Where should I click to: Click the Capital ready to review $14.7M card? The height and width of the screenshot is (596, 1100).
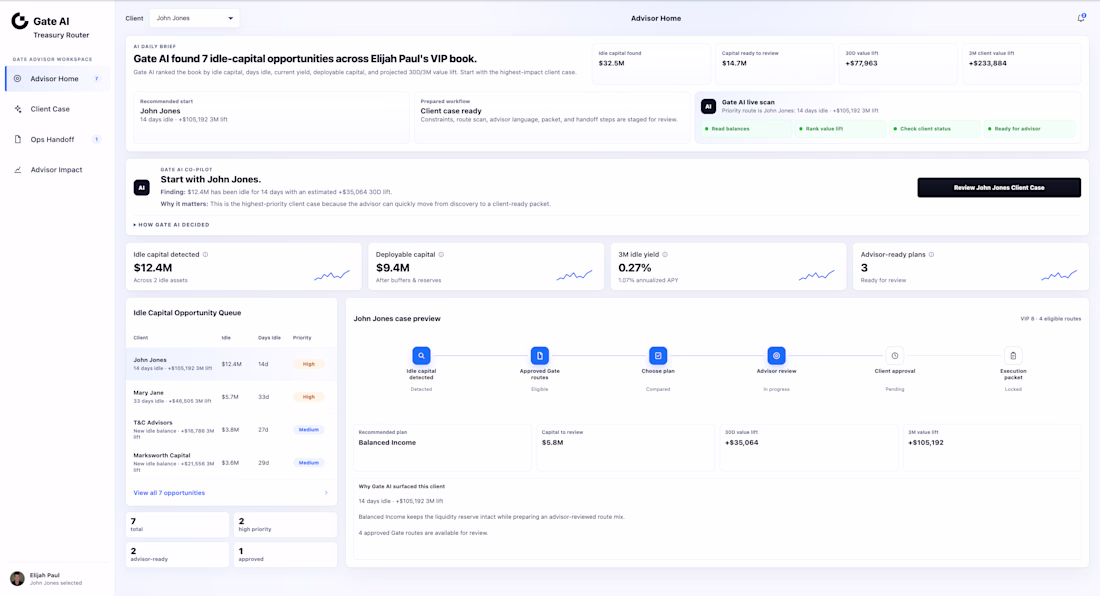click(x=774, y=63)
